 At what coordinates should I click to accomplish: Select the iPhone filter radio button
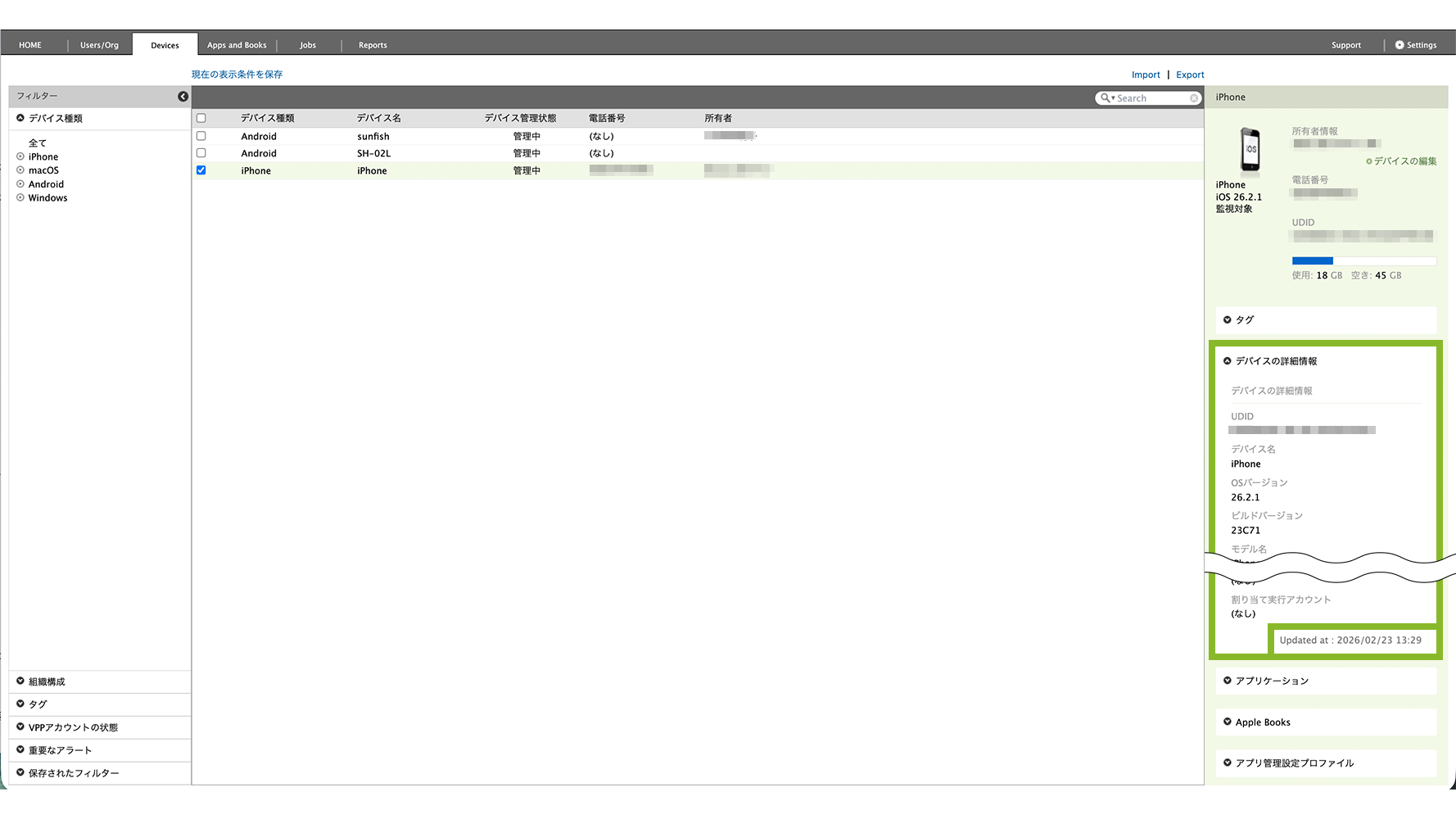click(x=20, y=156)
